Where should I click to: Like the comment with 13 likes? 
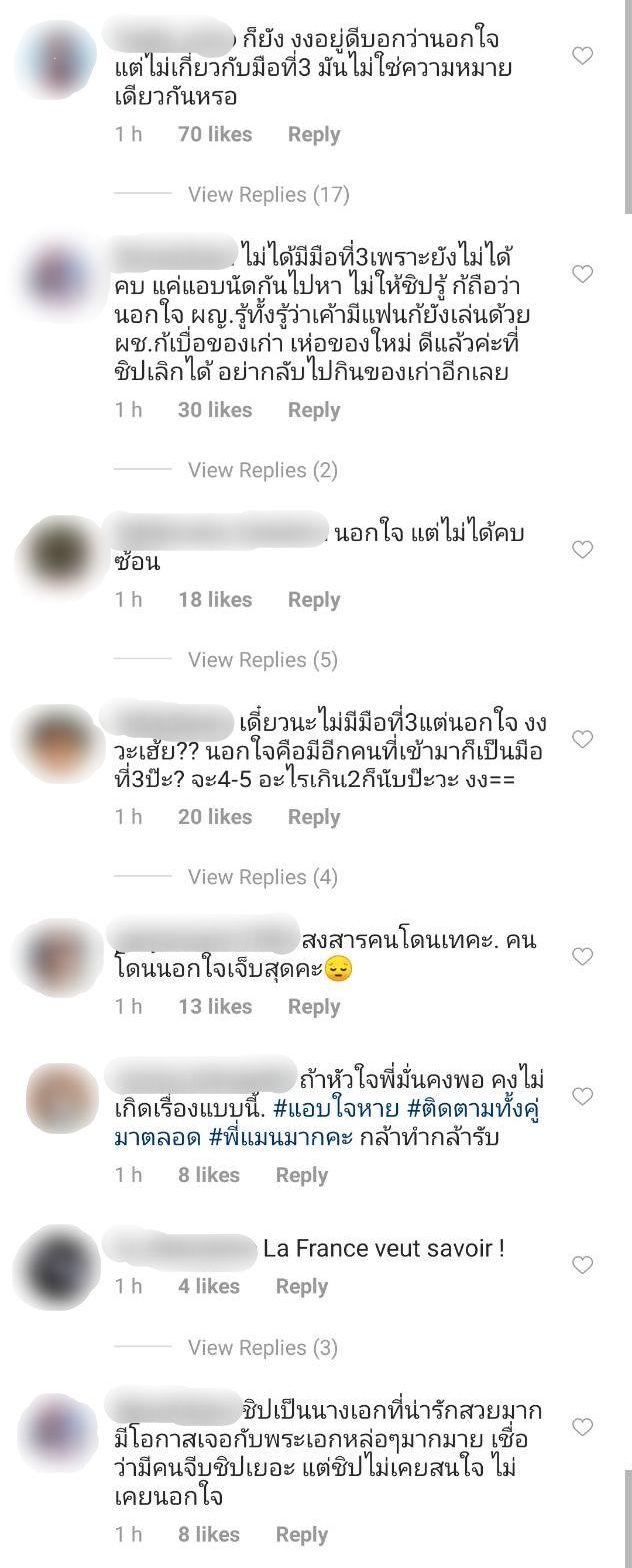tap(582, 957)
